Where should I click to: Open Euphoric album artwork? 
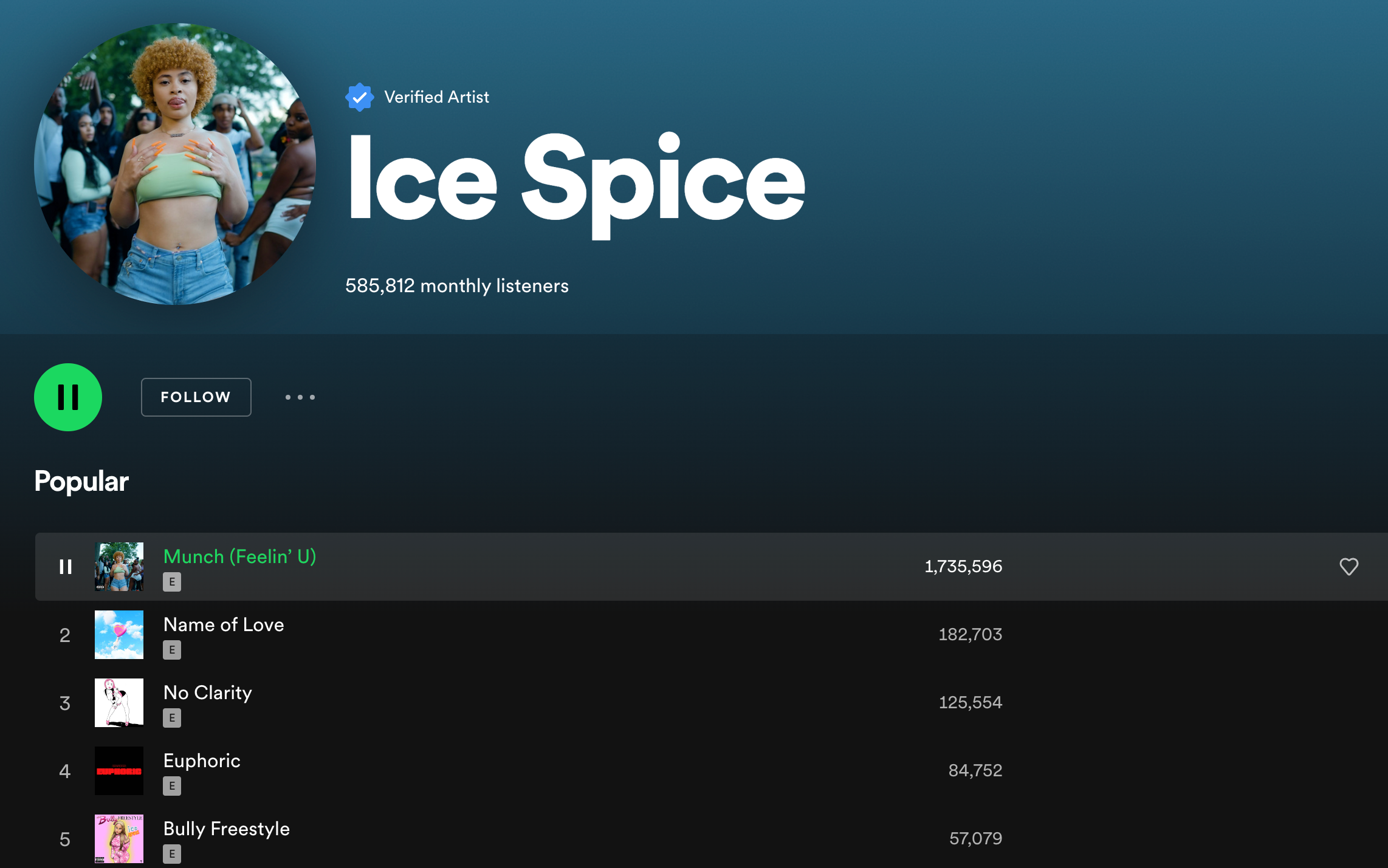[x=119, y=771]
